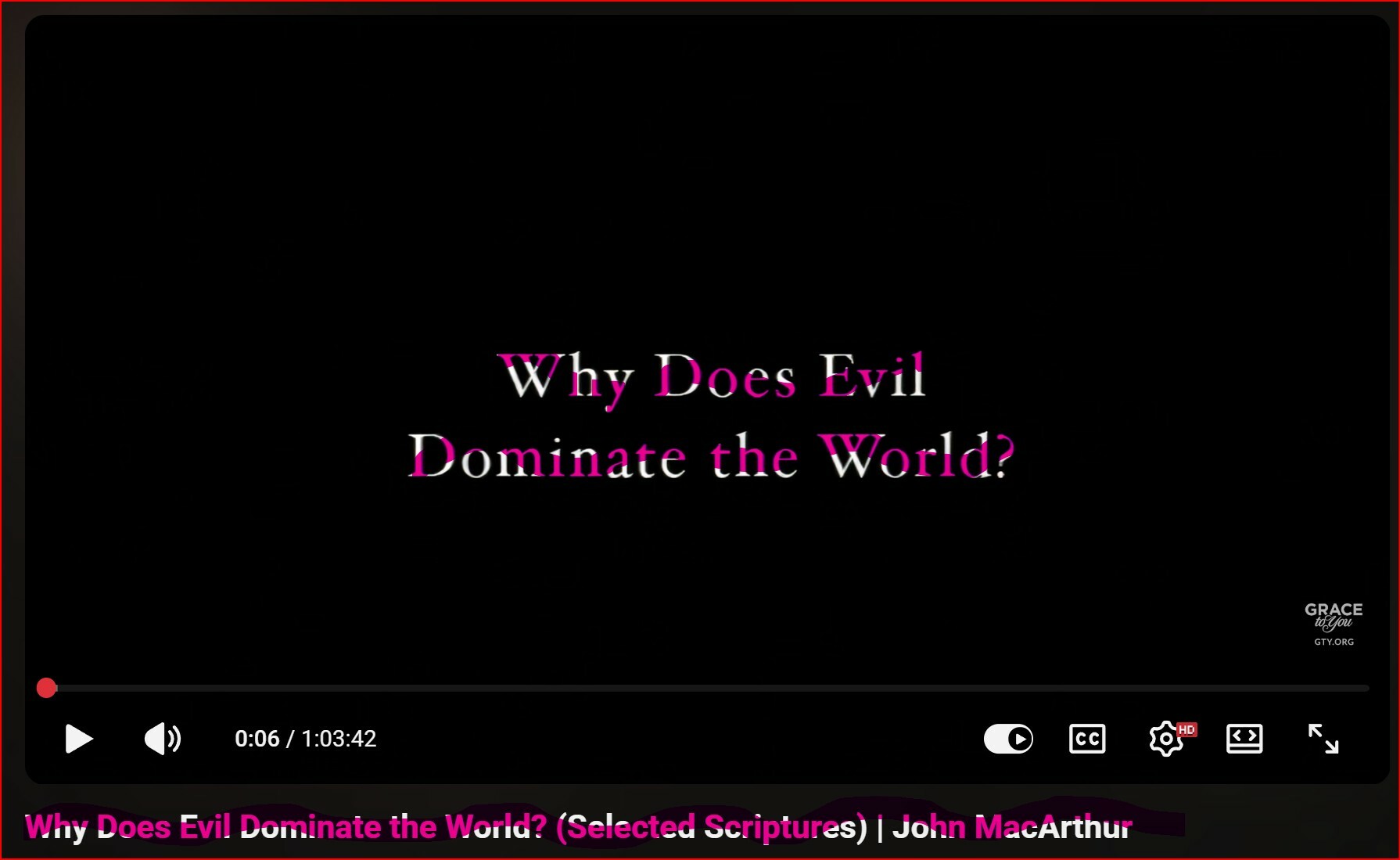Seek to the middle of the progress bar
The width and height of the screenshot is (1400, 860).
(x=704, y=688)
